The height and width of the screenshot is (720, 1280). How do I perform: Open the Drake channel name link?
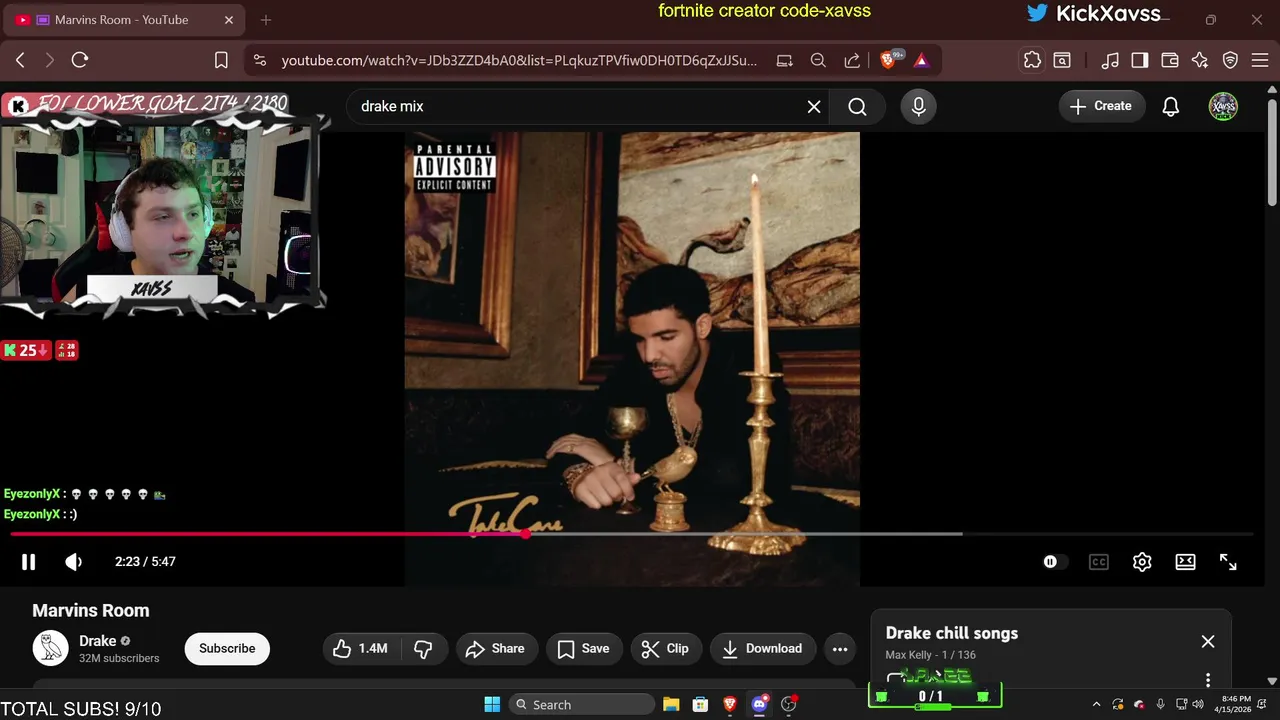coord(98,641)
